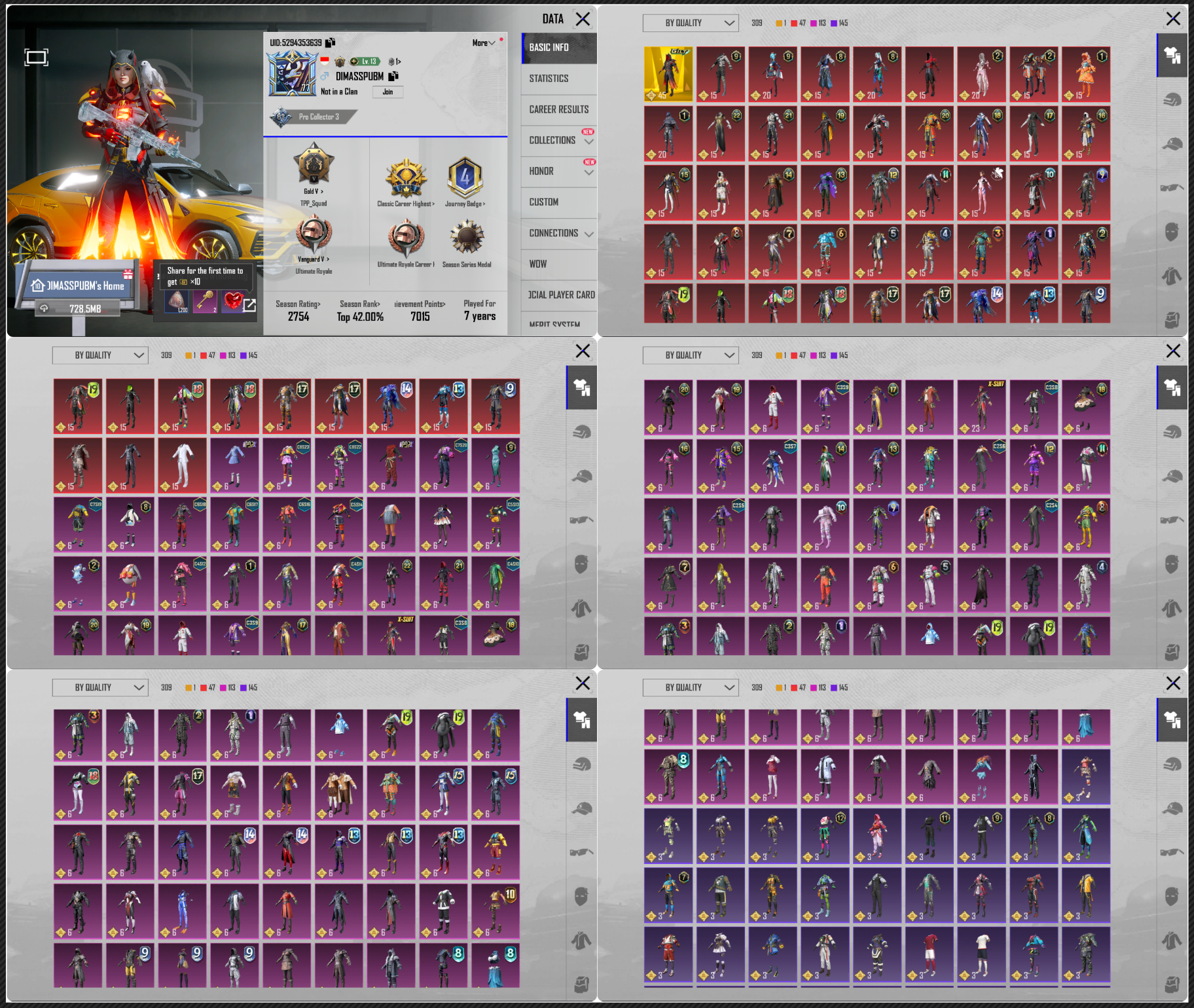This screenshot has width=1194, height=1008.
Task: Select the mask icon in bottom-right inventory sidebar
Action: (1172, 896)
